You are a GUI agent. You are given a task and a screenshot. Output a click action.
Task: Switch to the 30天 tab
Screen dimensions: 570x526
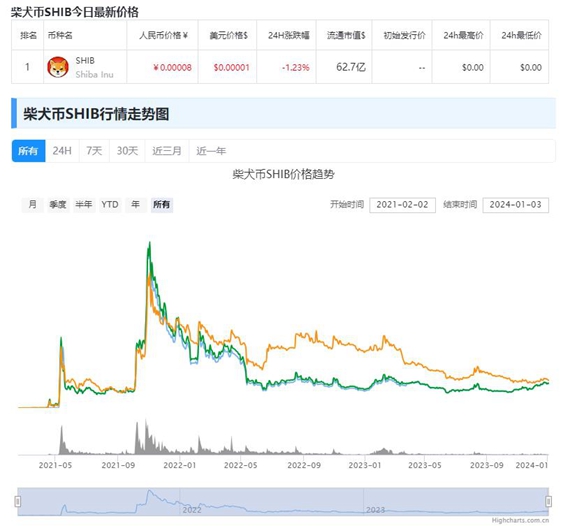tap(127, 151)
